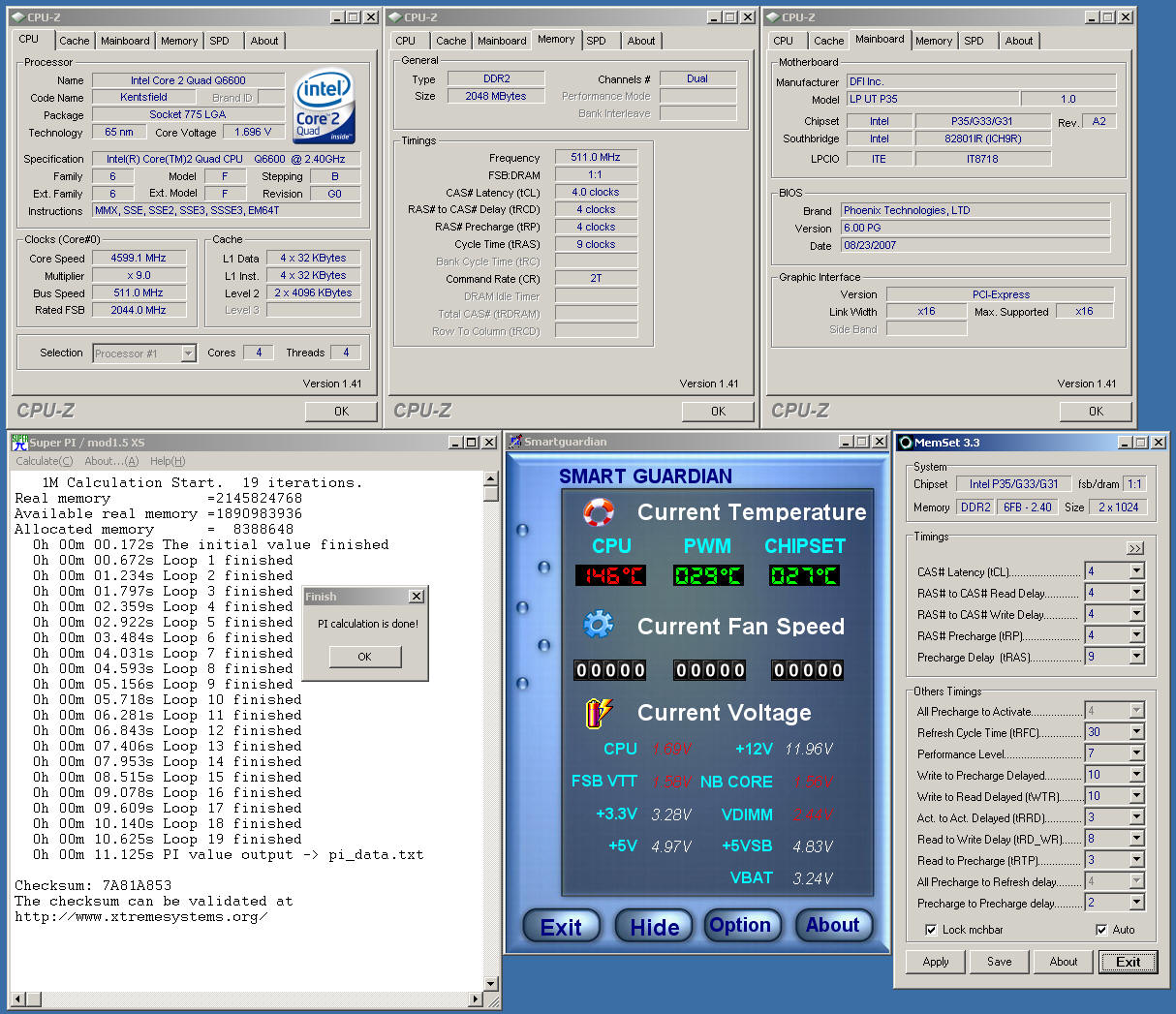1176x1014 pixels.
Task: Open the Calculate menu in Super PI
Action: (44, 461)
